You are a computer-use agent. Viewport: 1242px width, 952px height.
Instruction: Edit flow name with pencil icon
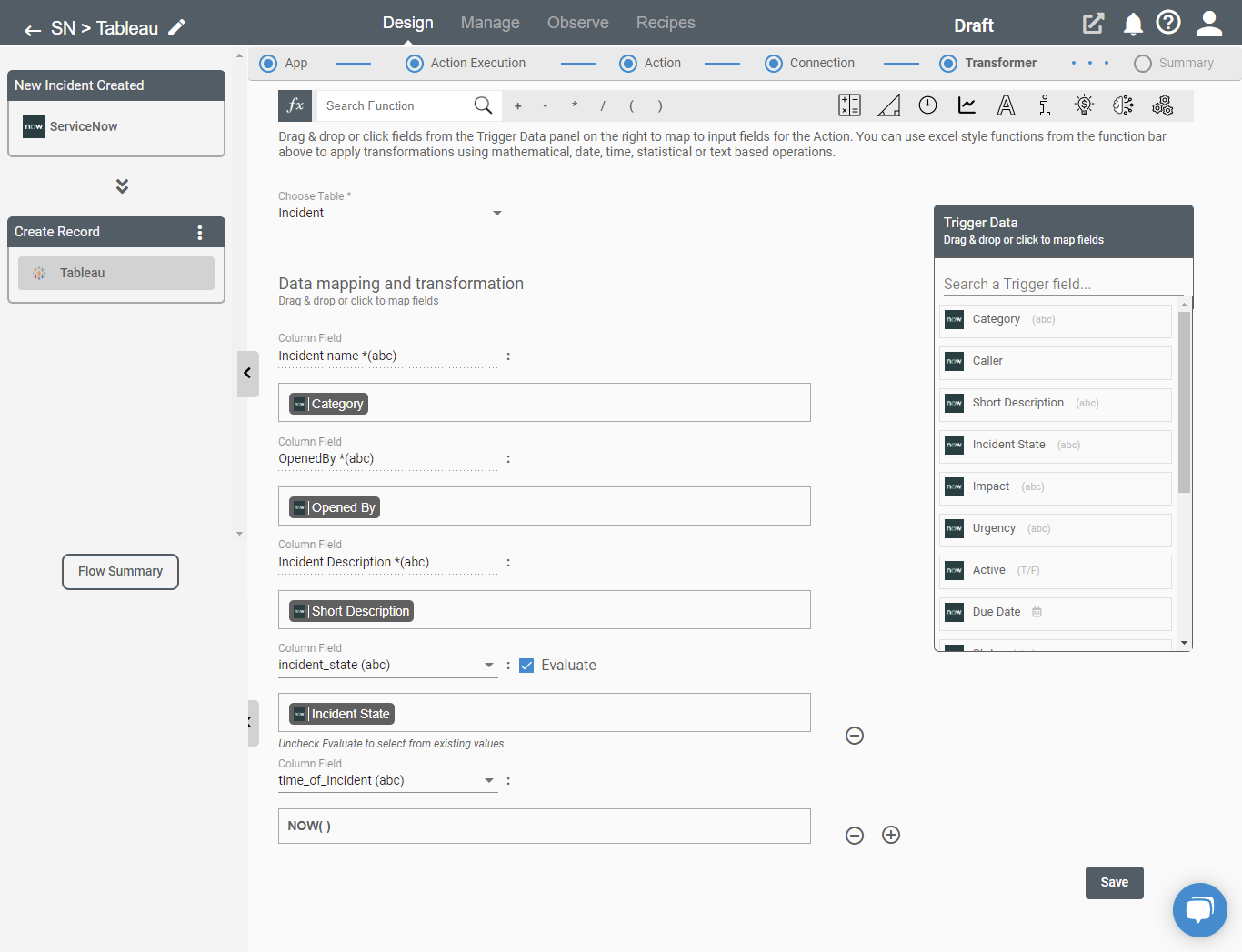click(x=177, y=27)
